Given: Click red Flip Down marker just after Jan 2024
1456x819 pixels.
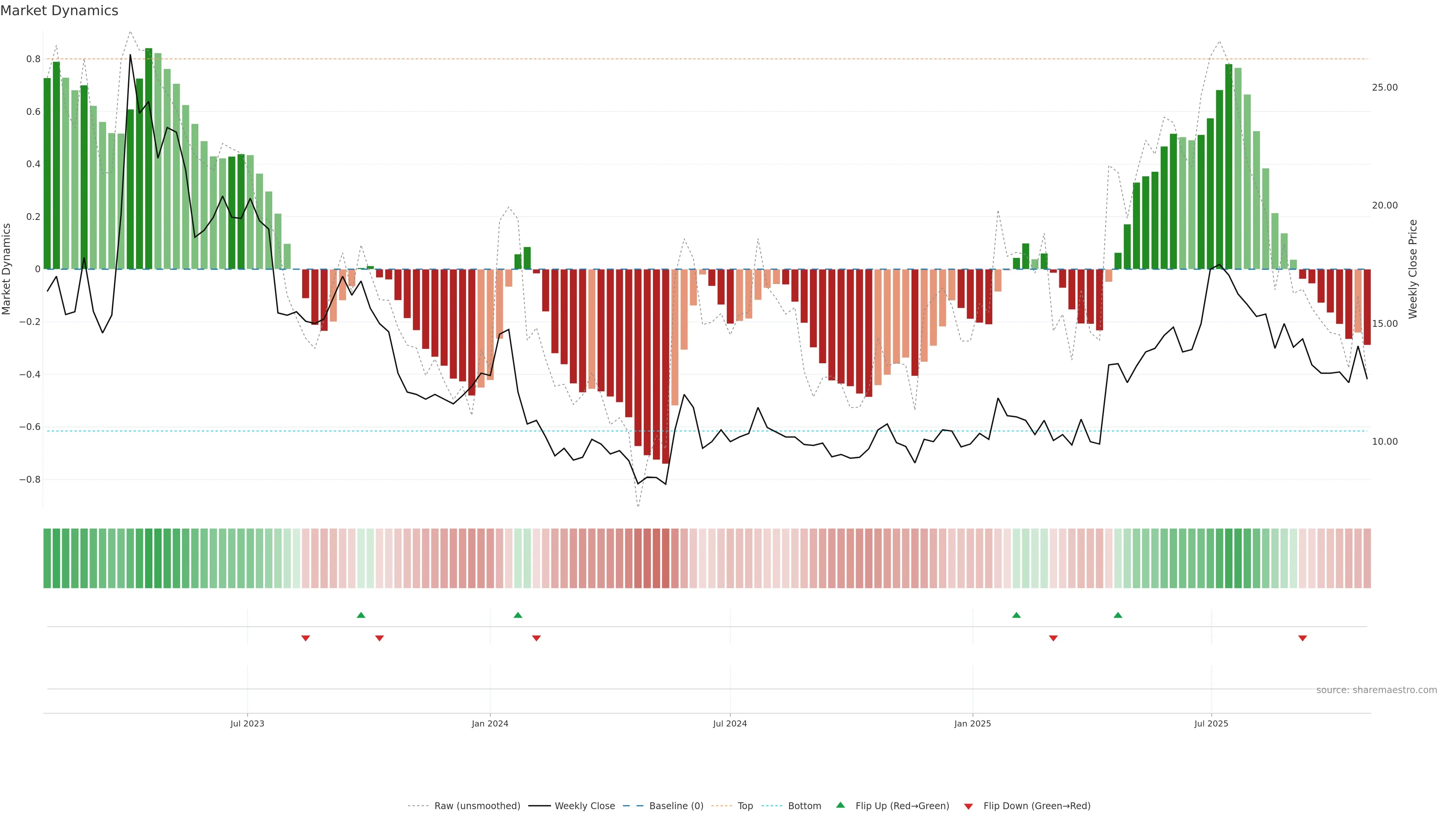Looking at the screenshot, I should [537, 638].
